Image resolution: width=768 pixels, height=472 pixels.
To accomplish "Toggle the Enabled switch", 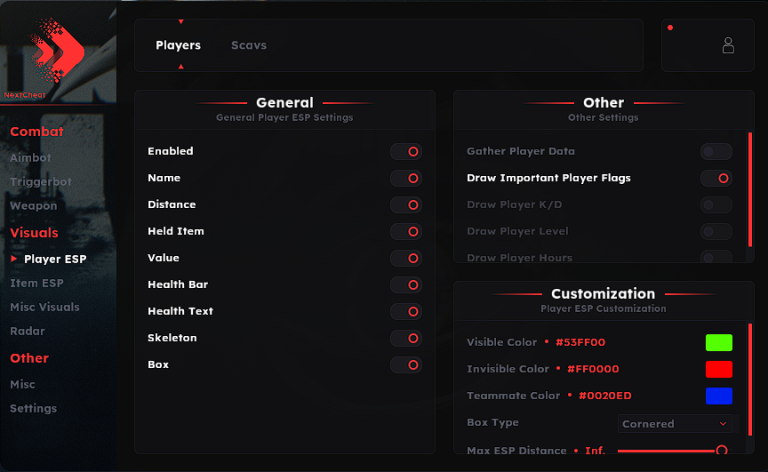I will pos(406,152).
